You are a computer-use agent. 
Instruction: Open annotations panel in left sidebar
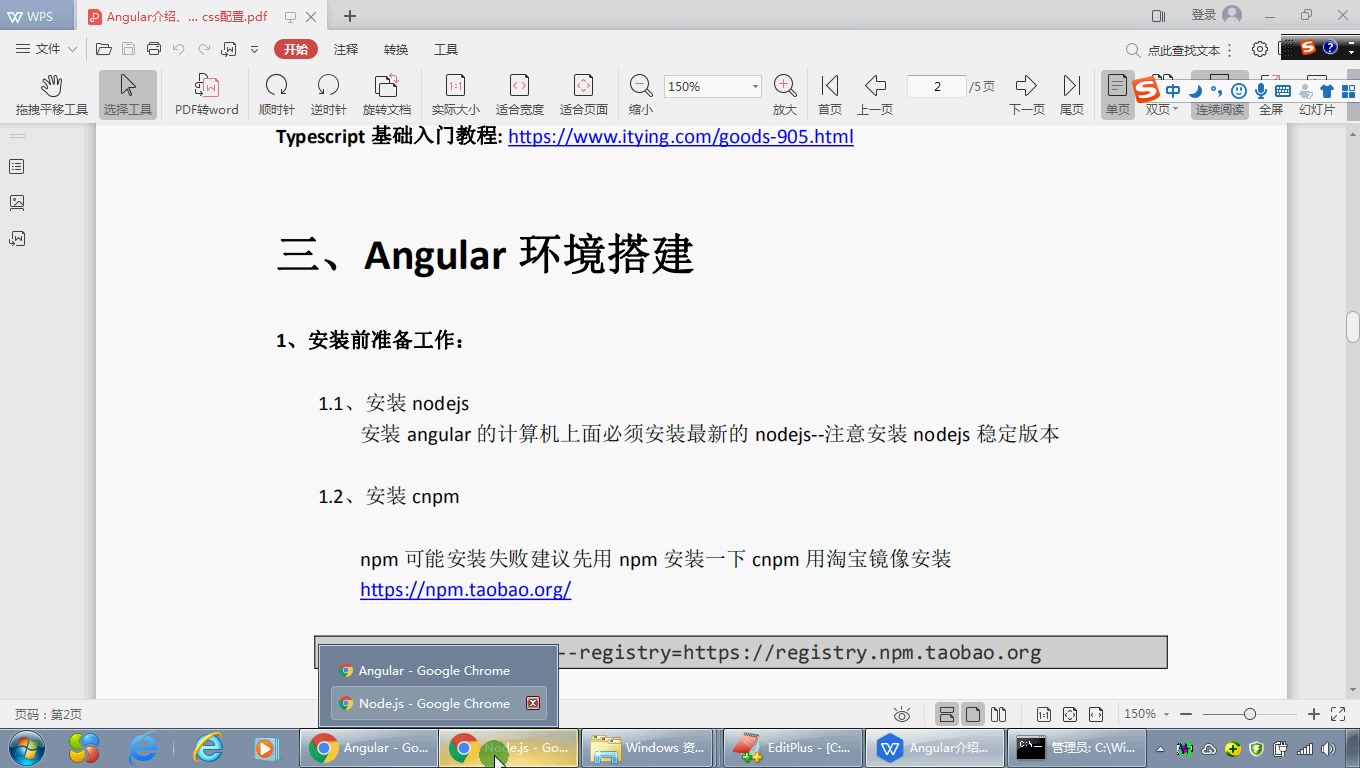[17, 239]
